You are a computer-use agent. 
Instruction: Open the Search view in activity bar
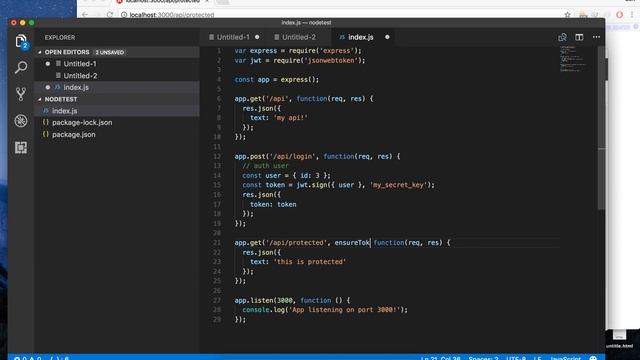pyautogui.click(x=21, y=67)
